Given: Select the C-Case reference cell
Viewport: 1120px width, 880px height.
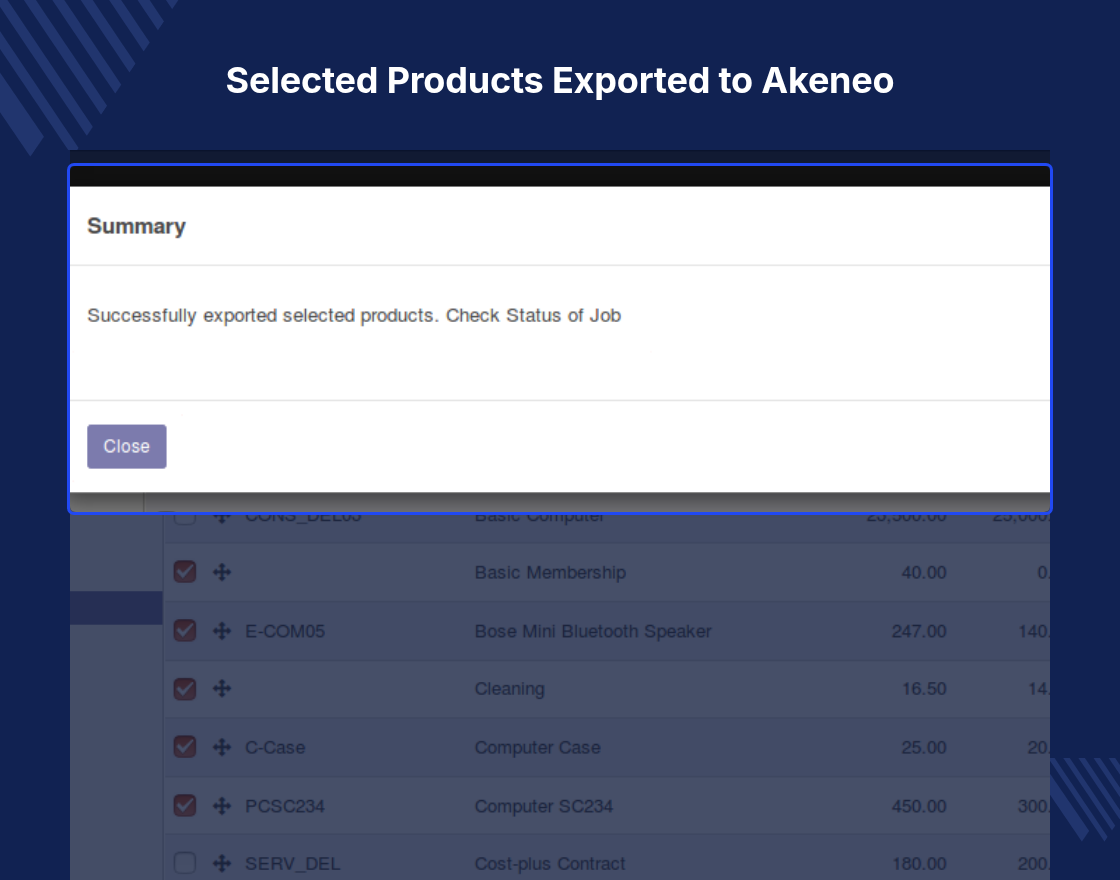Looking at the screenshot, I should pyautogui.click(x=275, y=747).
